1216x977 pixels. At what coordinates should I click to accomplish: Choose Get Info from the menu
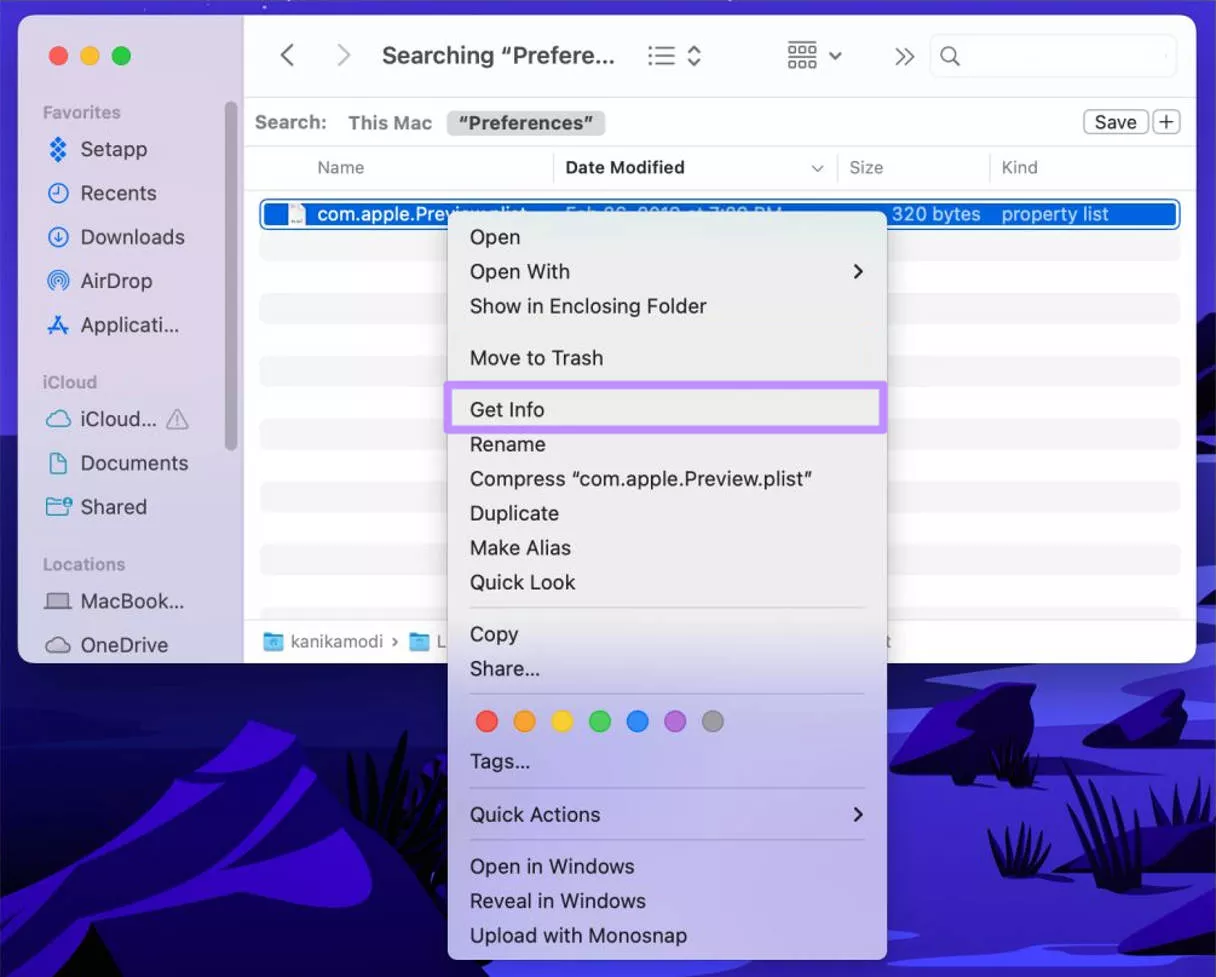[x=666, y=409]
